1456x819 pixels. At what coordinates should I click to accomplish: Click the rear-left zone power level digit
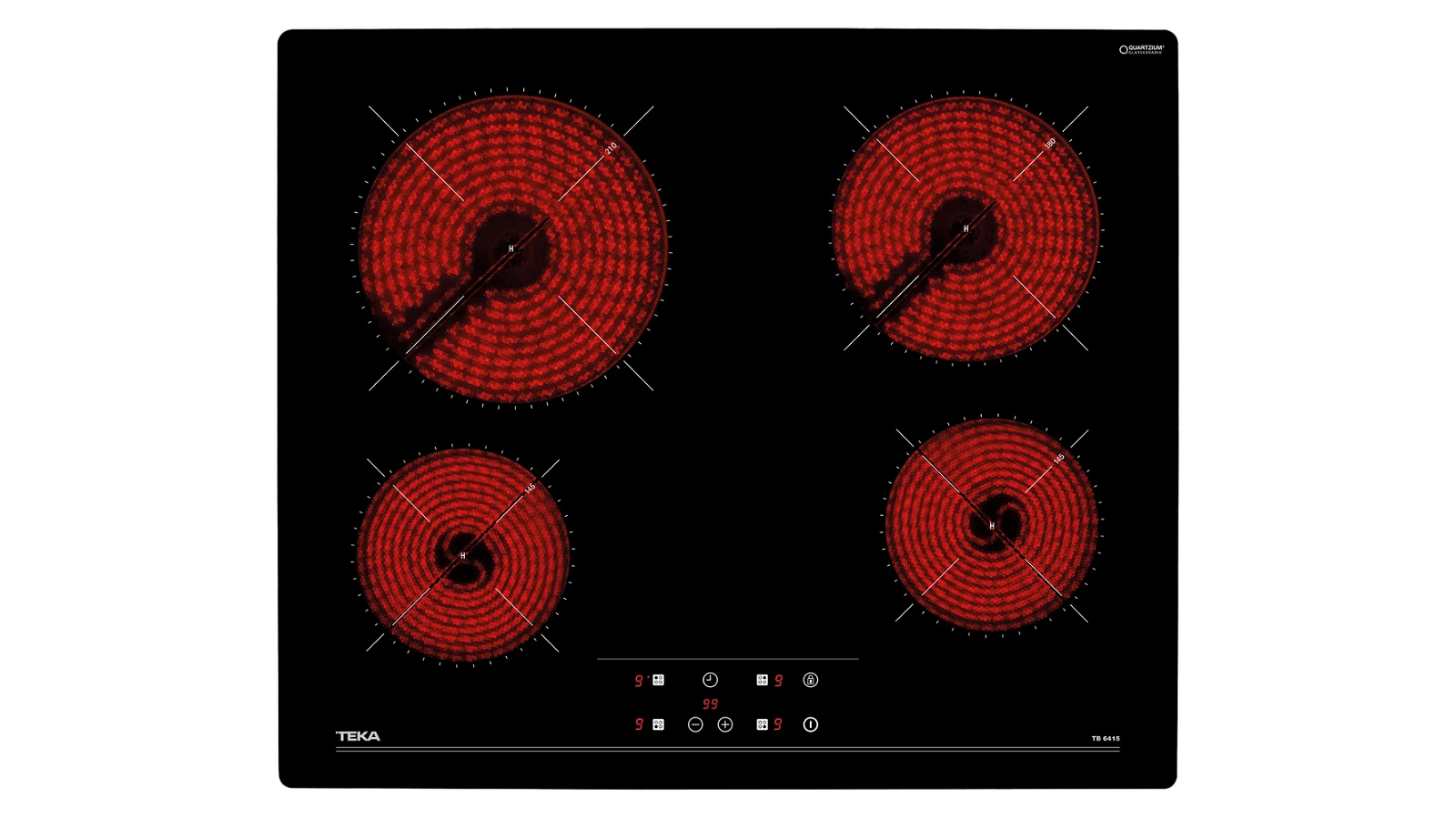pos(639,680)
